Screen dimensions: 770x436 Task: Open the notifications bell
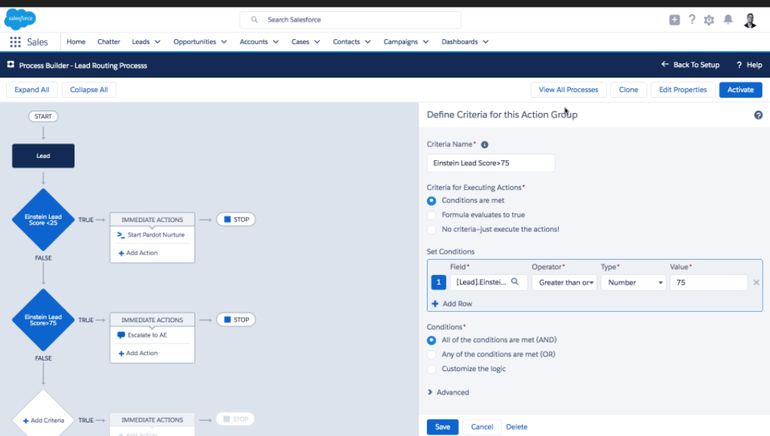(x=728, y=20)
